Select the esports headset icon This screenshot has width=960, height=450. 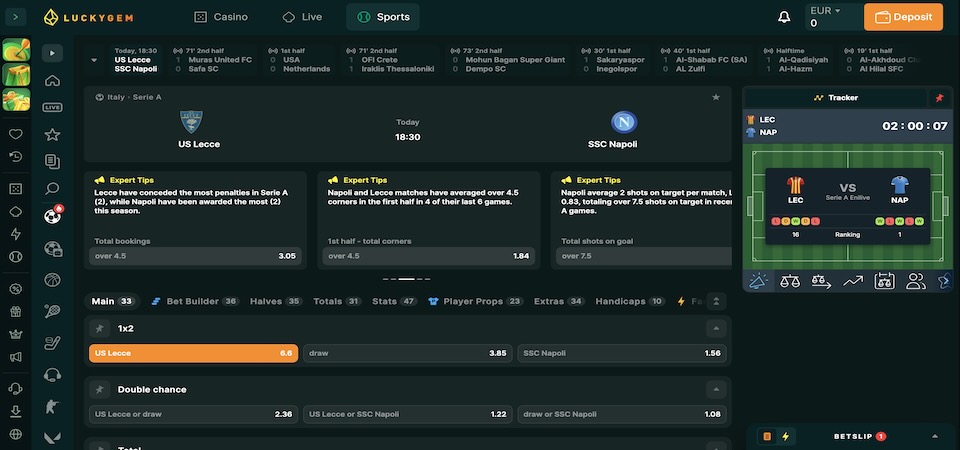(x=53, y=375)
